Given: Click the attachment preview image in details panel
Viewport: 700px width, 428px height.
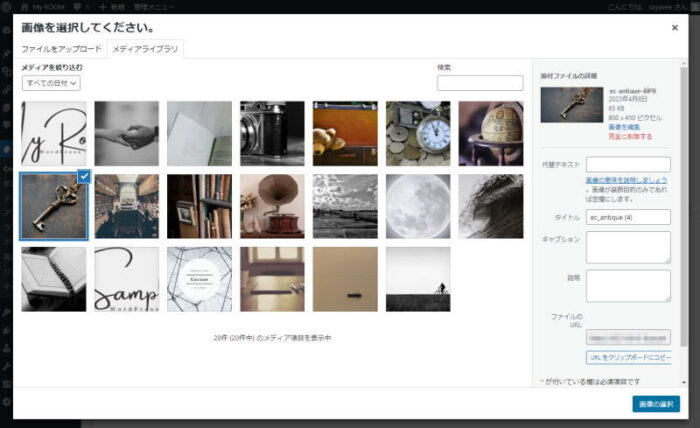Looking at the screenshot, I should pyautogui.click(x=572, y=105).
